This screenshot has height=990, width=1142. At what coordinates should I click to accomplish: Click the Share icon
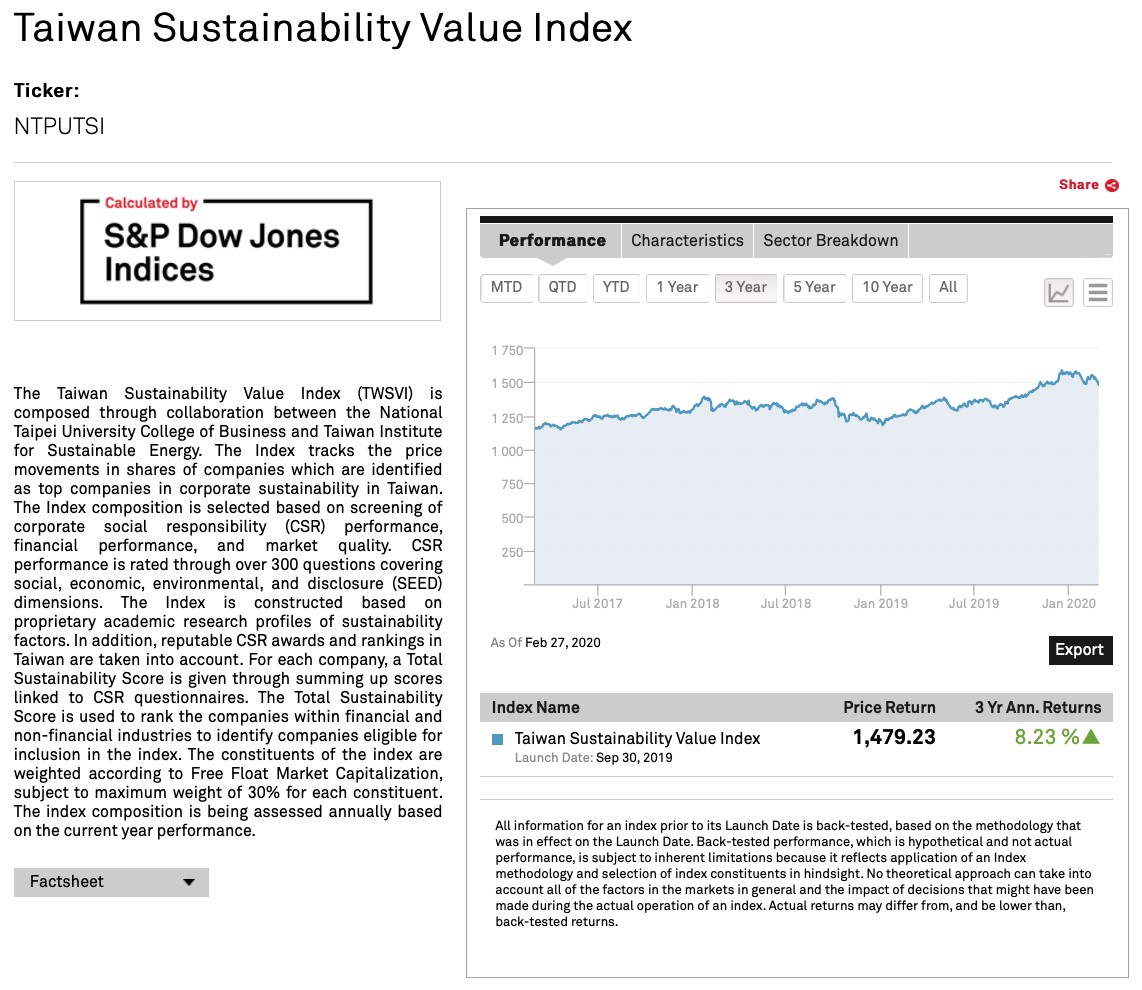tap(1111, 185)
